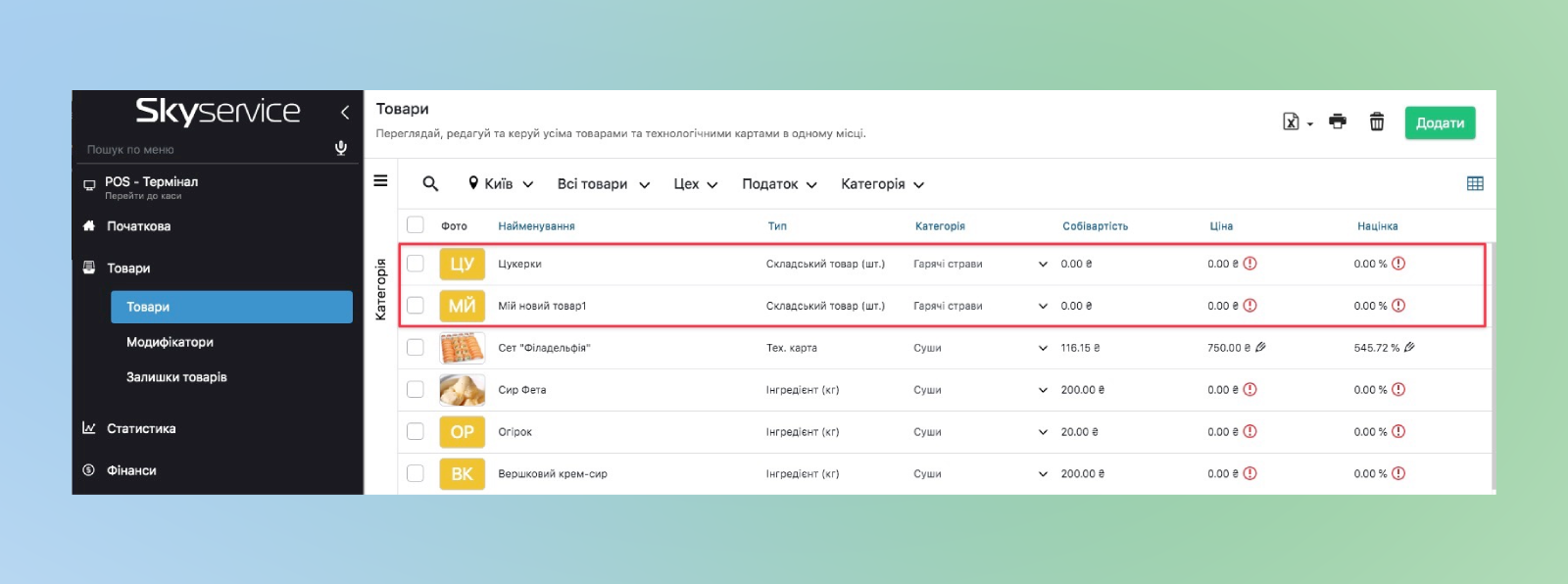Screen dimensions: 1568x584
Task: Expand the Податок filter dropdown
Action: [779, 184]
